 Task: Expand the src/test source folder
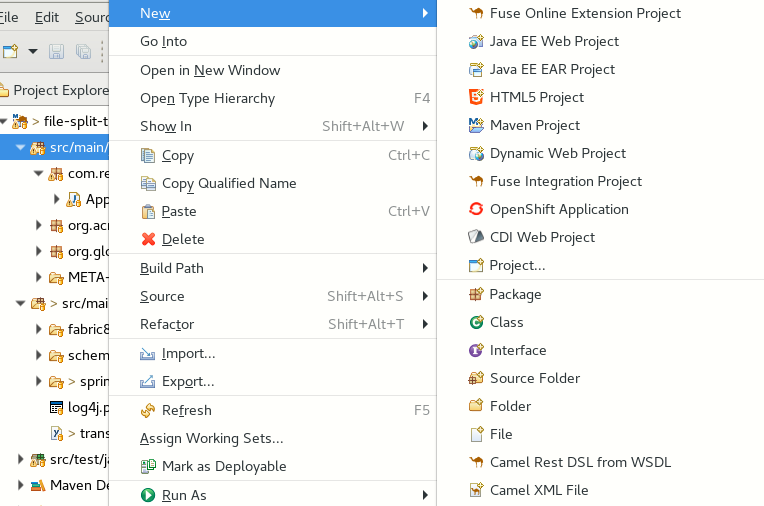[20, 459]
